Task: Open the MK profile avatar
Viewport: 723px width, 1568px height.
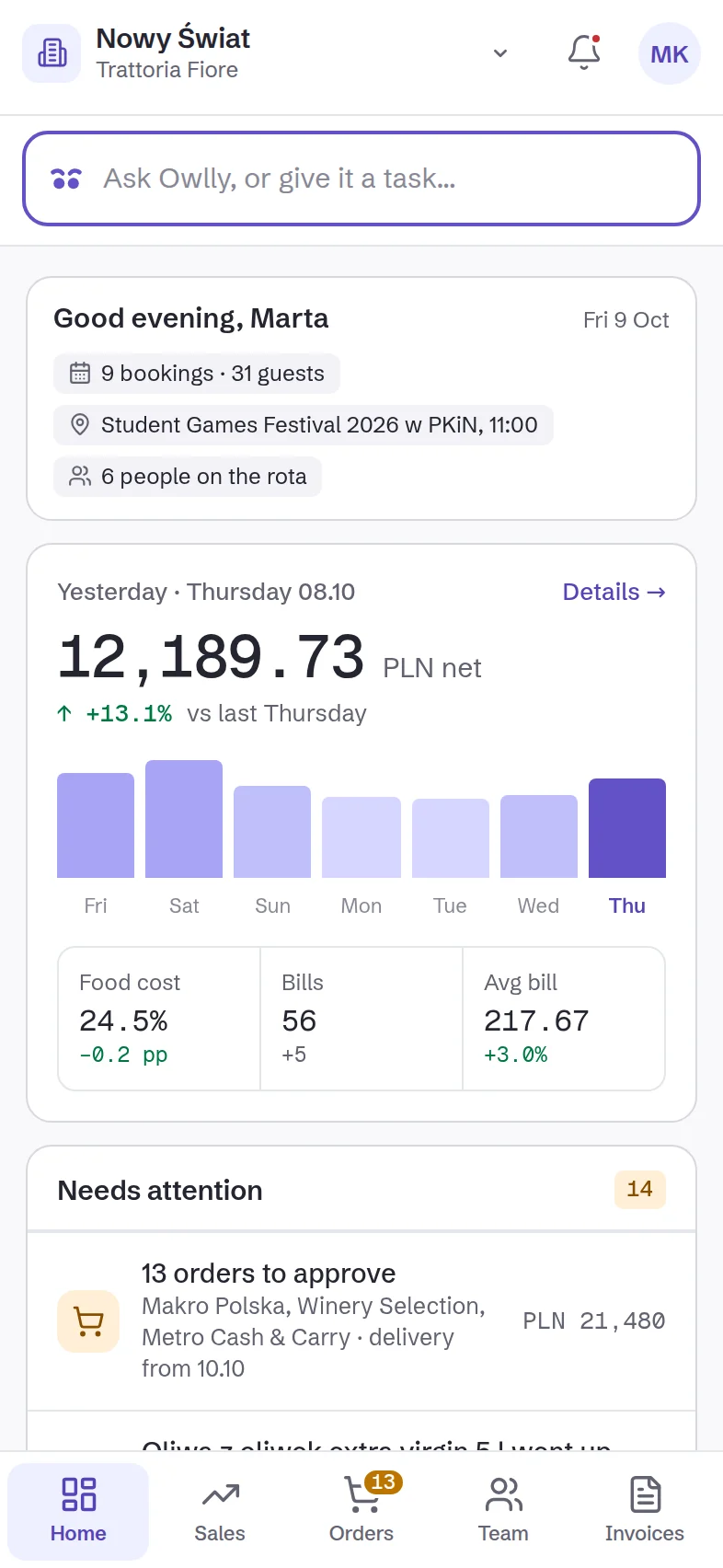Action: pos(670,53)
